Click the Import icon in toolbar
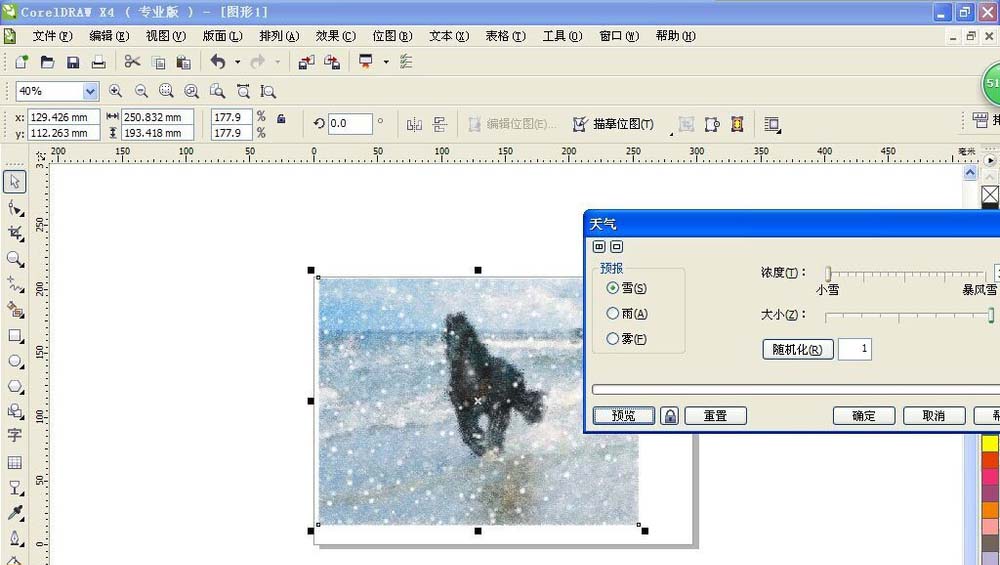The width and height of the screenshot is (1000, 565). (306, 62)
